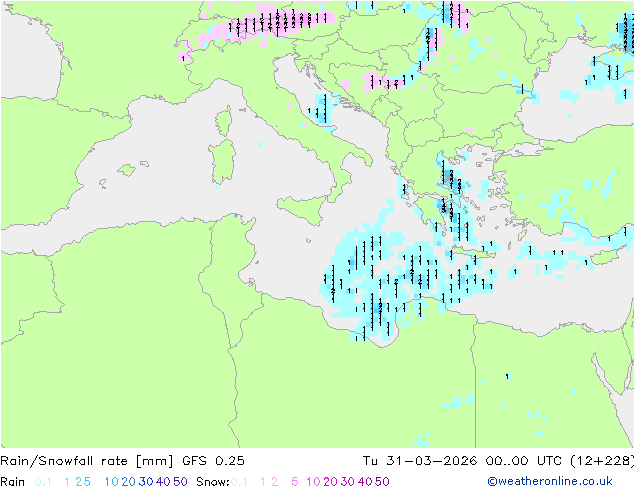Click the "Rain" legend label
This screenshot has width=634, height=490.
(13, 482)
